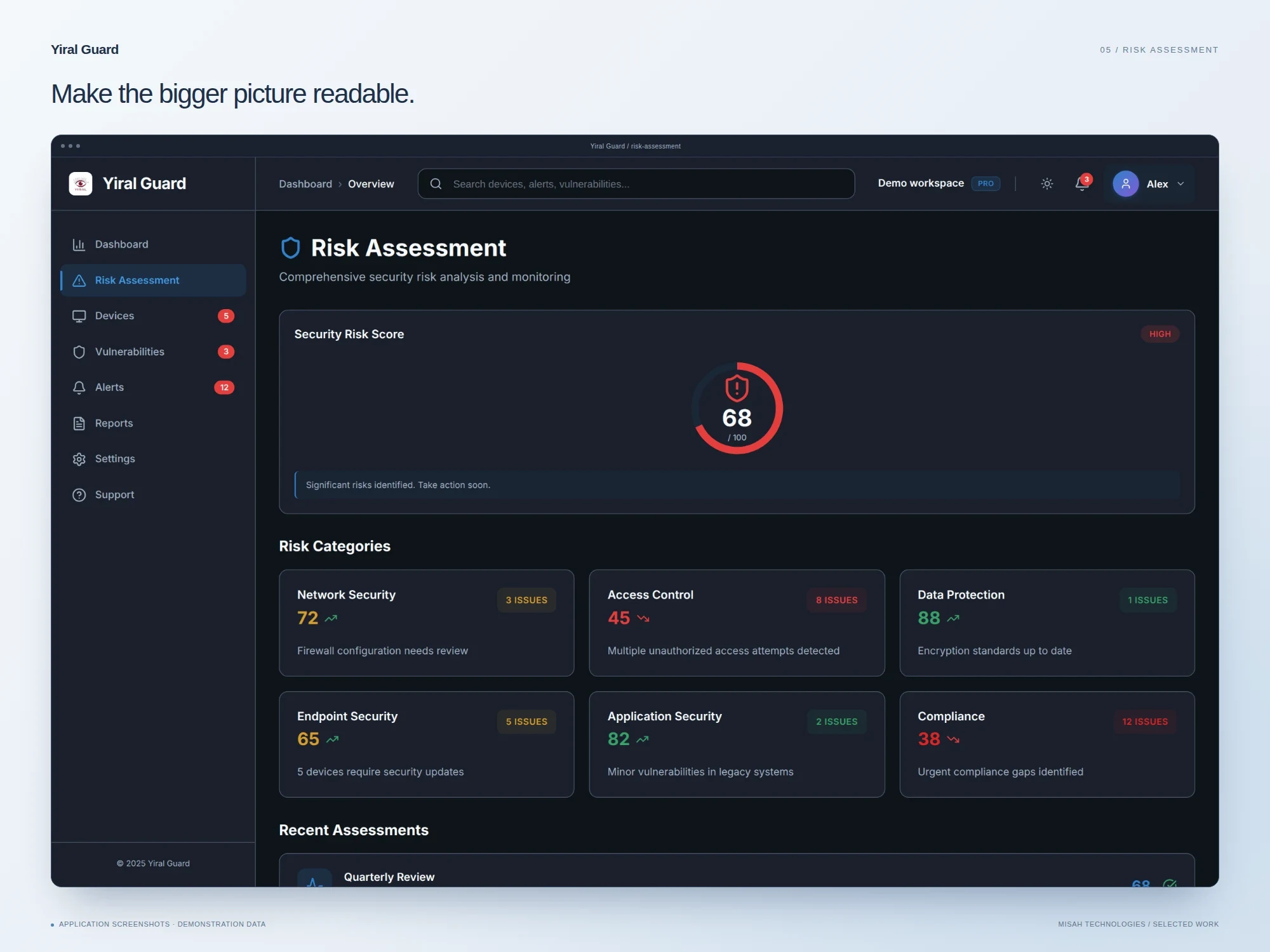Click the Network Security upward trend arrow
This screenshot has width=1270, height=952.
pos(331,618)
